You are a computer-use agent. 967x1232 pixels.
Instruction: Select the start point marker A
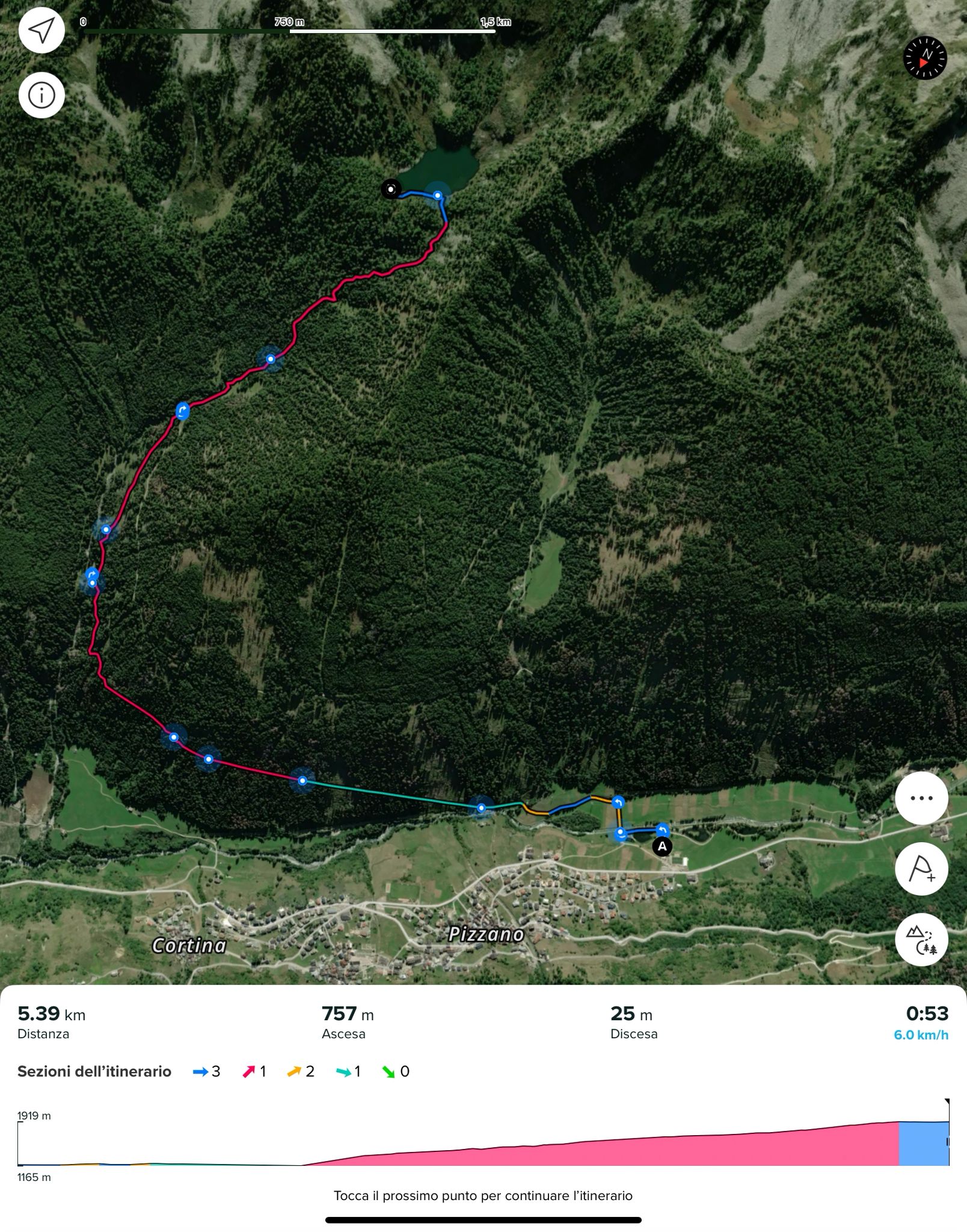tap(662, 846)
